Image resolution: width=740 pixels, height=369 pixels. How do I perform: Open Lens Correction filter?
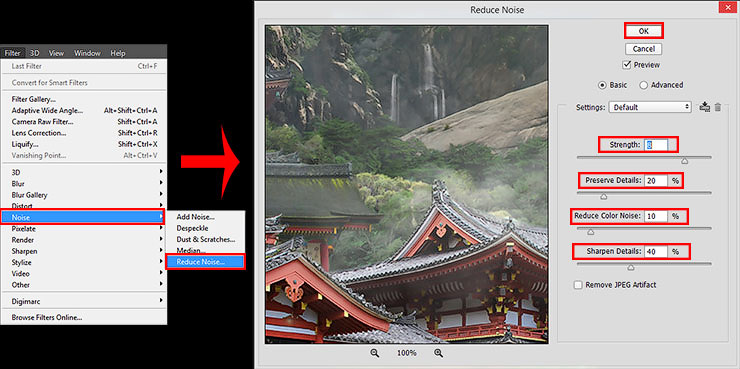pos(84,133)
